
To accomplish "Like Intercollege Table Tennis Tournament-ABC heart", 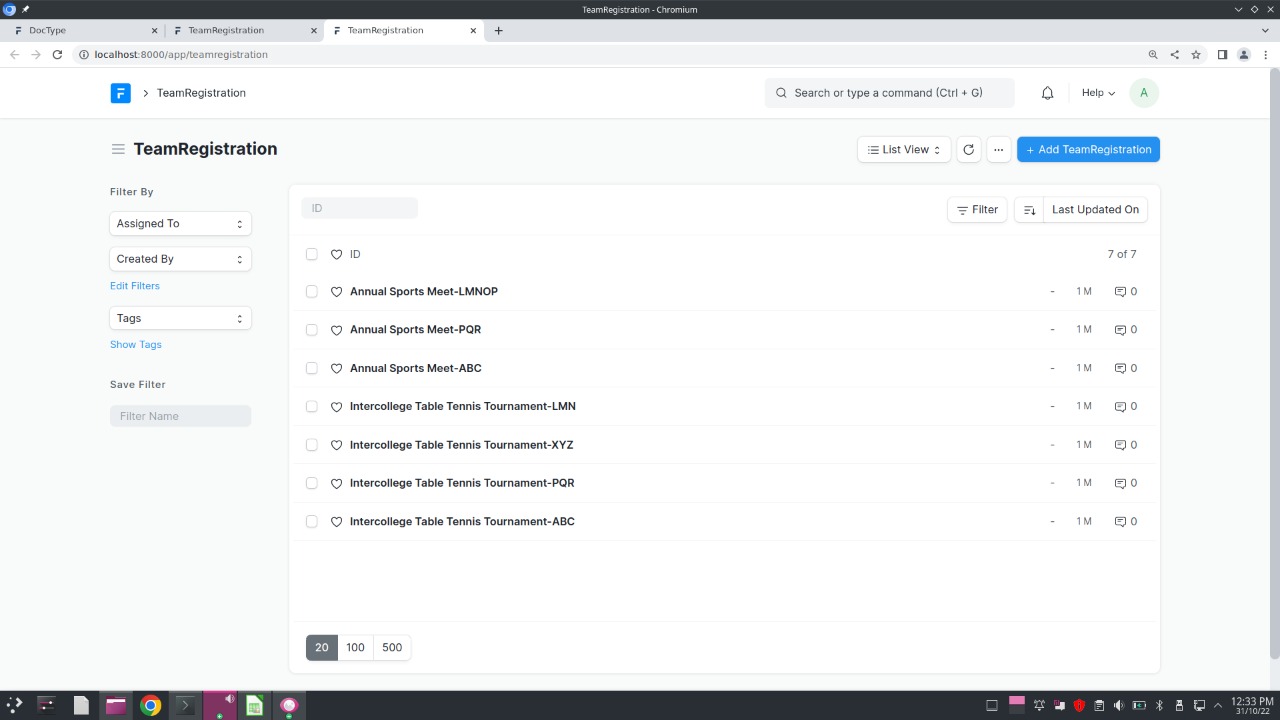I will pyautogui.click(x=336, y=522).
